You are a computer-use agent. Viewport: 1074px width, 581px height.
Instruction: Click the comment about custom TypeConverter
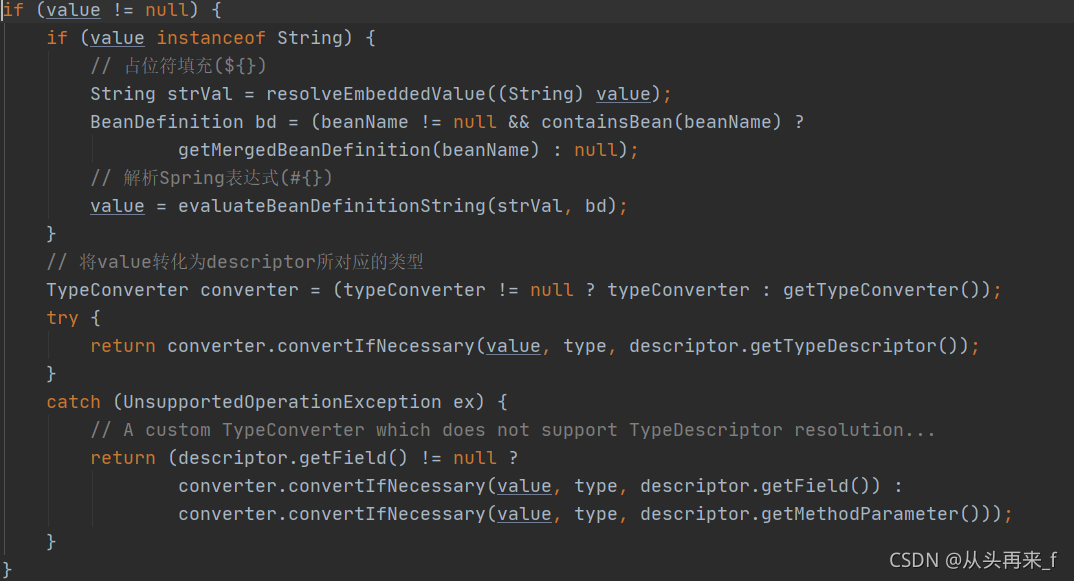click(512, 430)
